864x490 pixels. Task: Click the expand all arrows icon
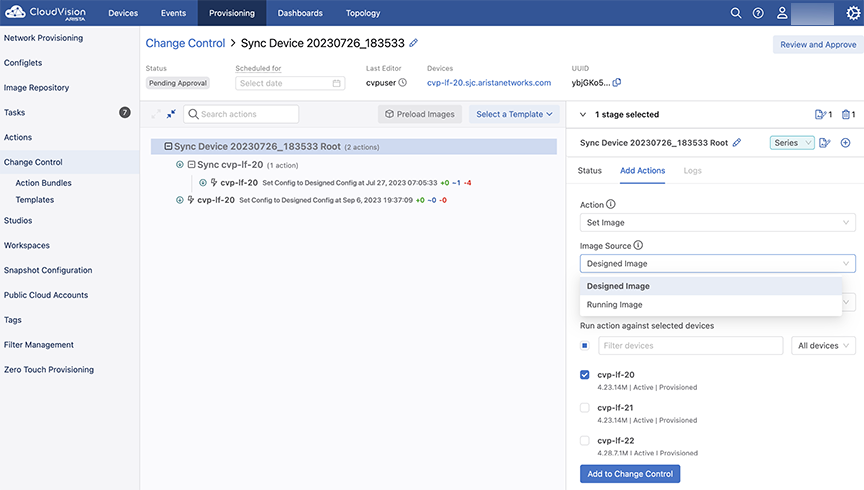156,114
